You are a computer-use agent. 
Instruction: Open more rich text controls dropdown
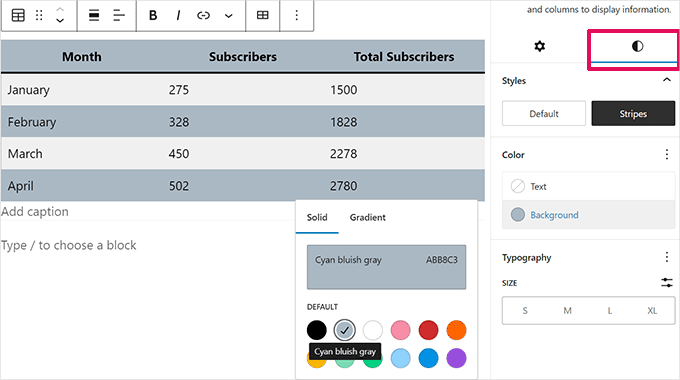[229, 16]
